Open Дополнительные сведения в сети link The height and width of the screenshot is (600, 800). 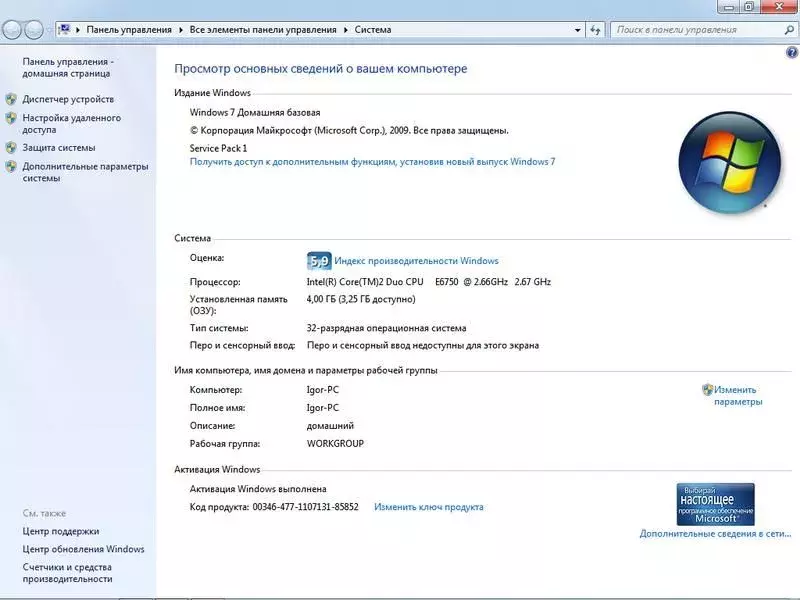pos(715,534)
